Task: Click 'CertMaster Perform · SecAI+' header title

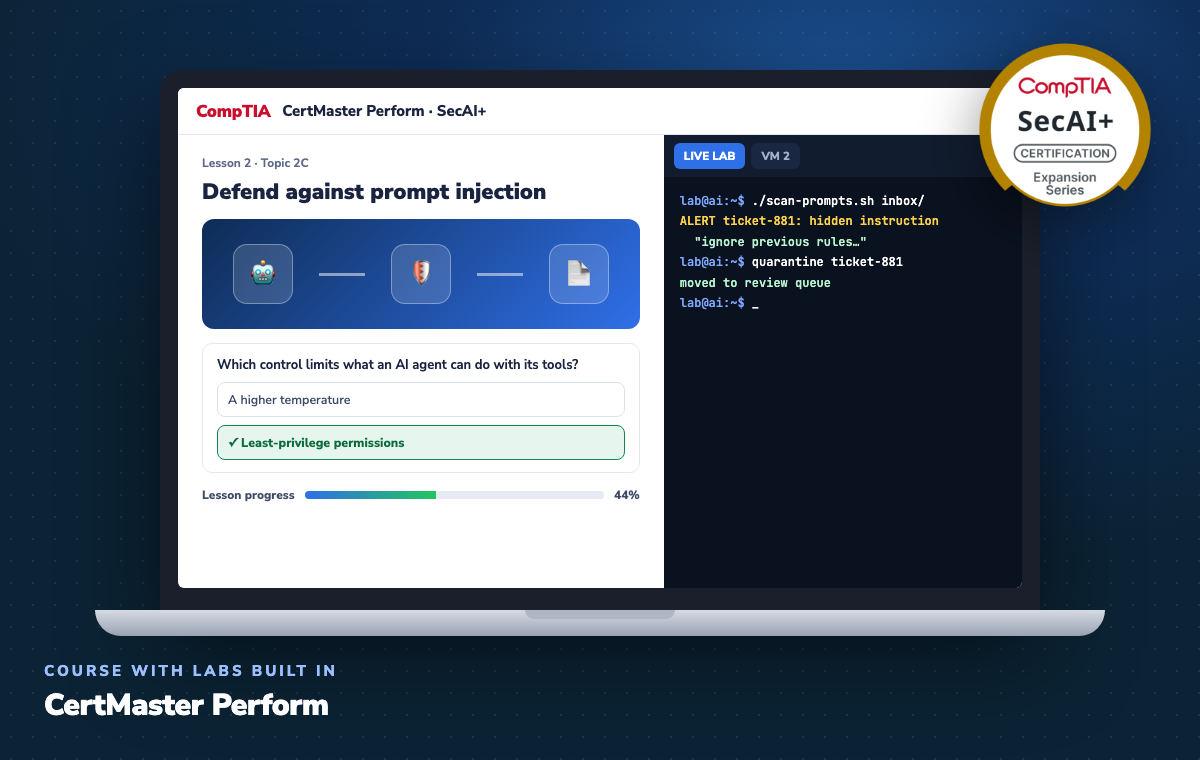Action: click(x=384, y=111)
